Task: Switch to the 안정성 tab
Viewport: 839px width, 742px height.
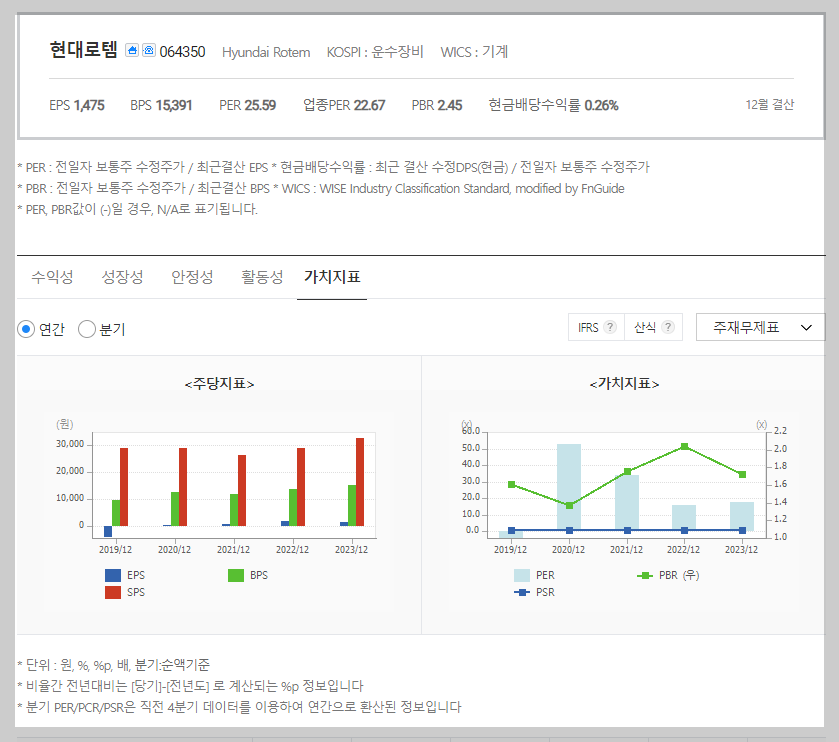Action: 192,277
